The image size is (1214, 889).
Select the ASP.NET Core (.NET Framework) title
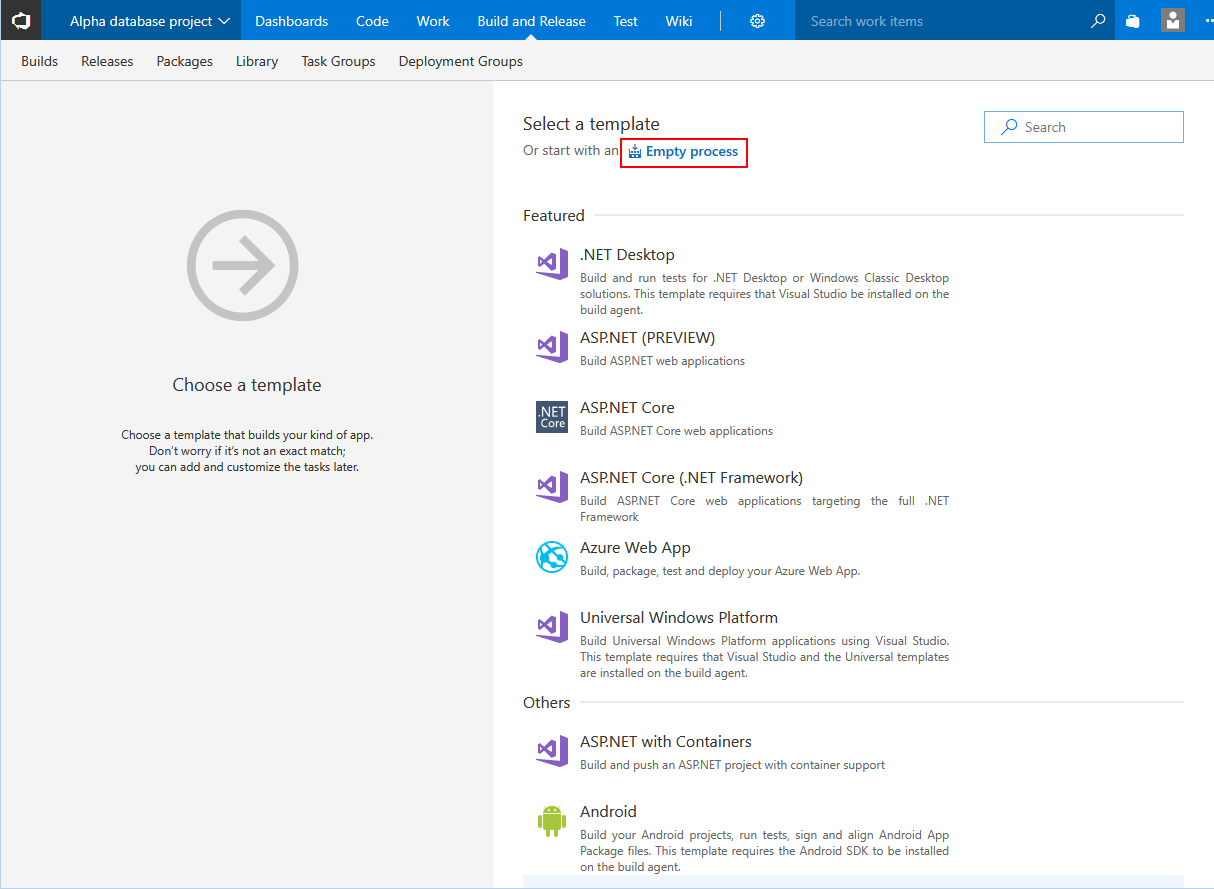click(x=692, y=478)
